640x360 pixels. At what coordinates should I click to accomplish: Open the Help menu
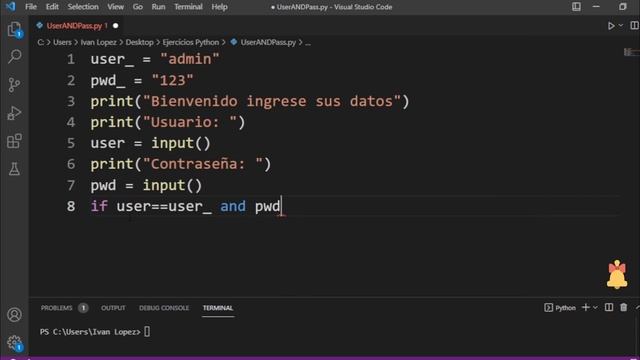click(x=219, y=7)
